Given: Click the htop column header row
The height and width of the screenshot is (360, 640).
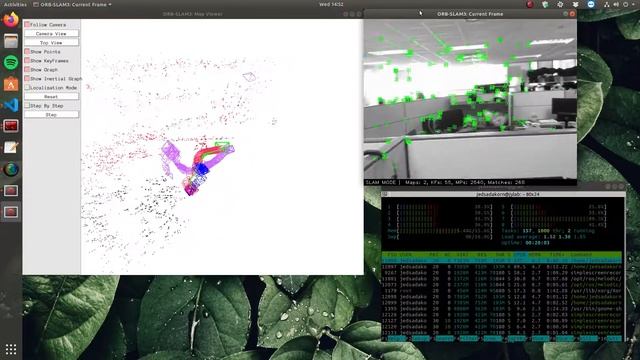Looking at the screenshot, I should pos(502,255).
